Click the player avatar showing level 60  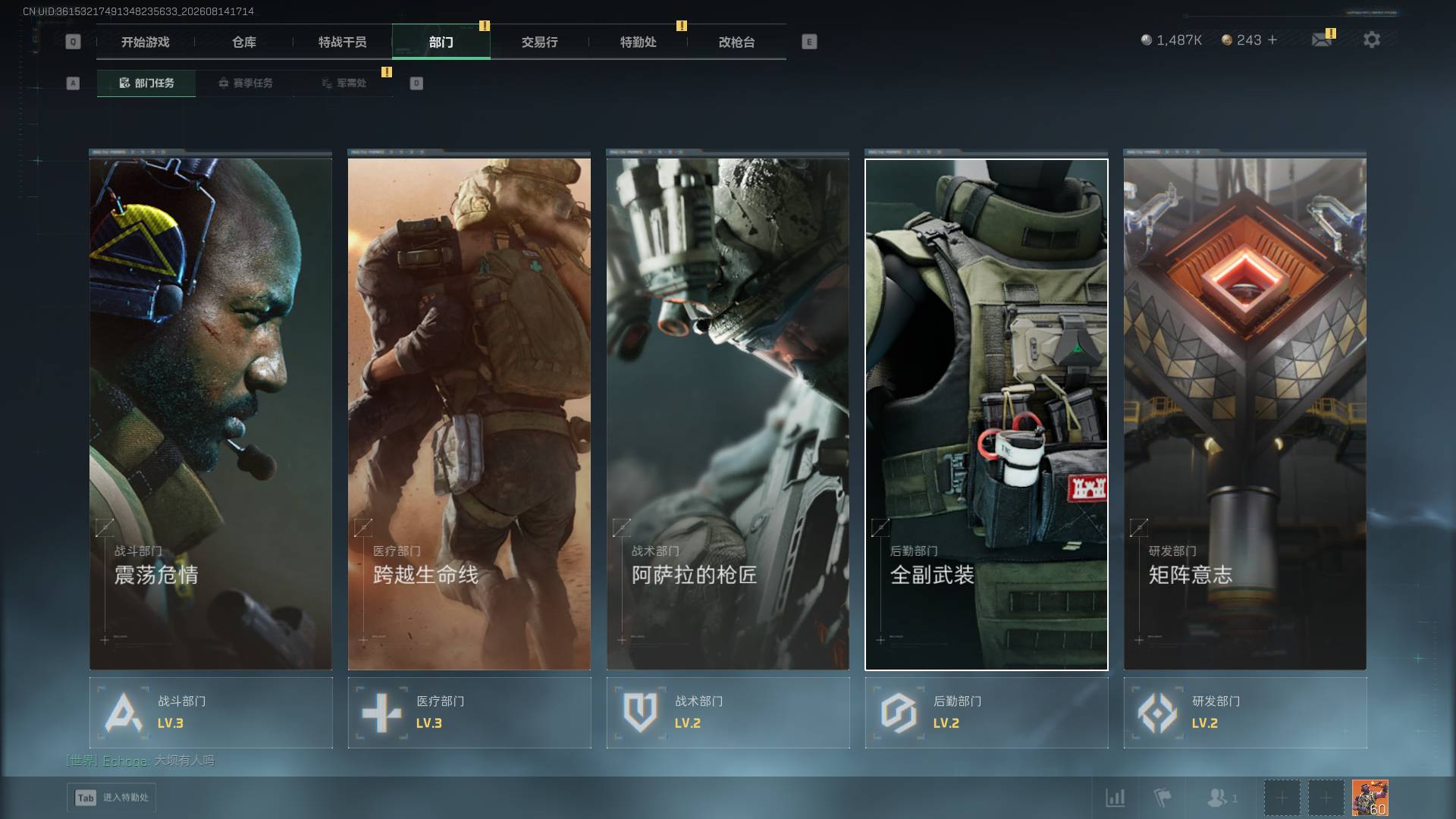tap(1370, 798)
